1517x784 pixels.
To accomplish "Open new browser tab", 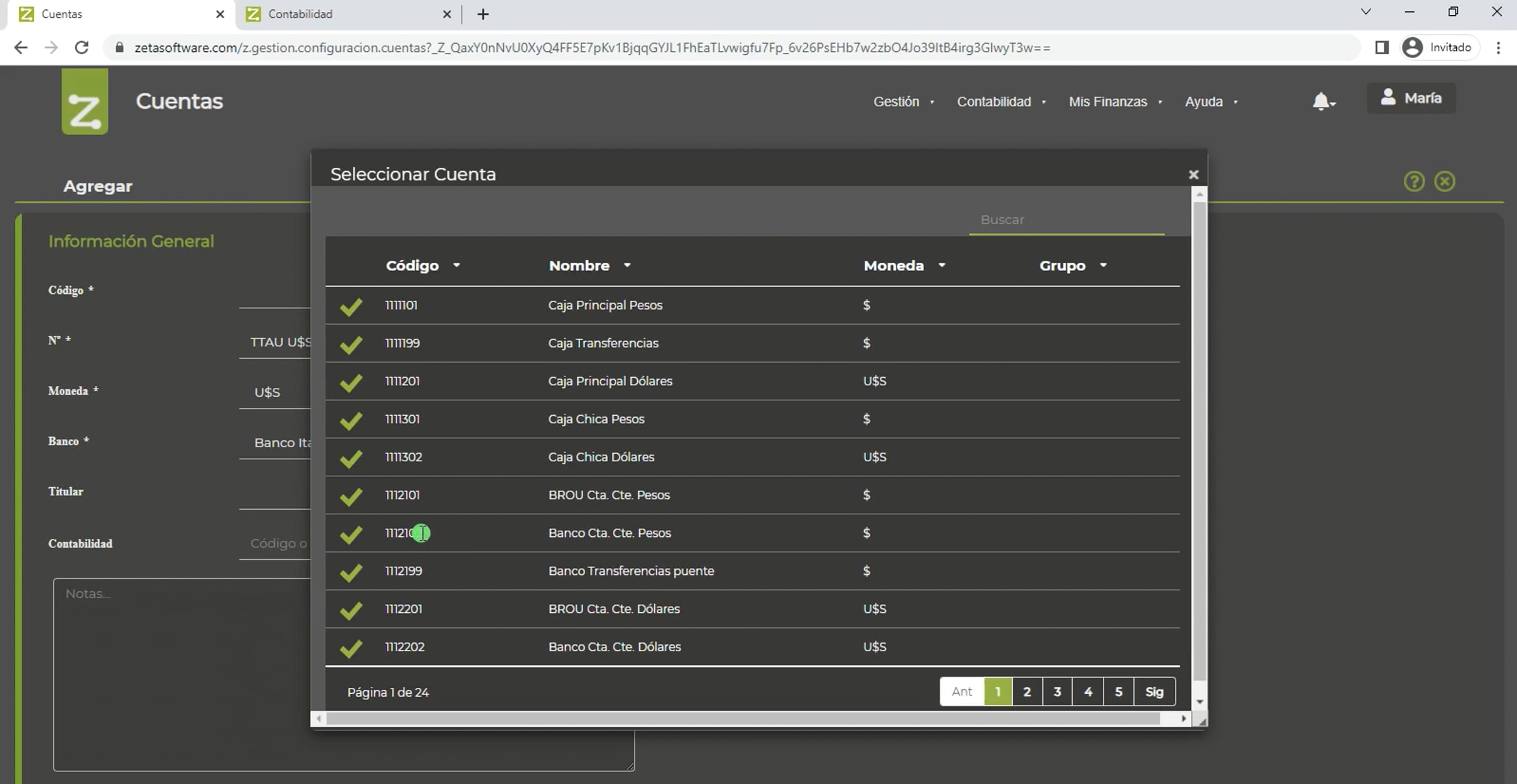I will point(483,14).
